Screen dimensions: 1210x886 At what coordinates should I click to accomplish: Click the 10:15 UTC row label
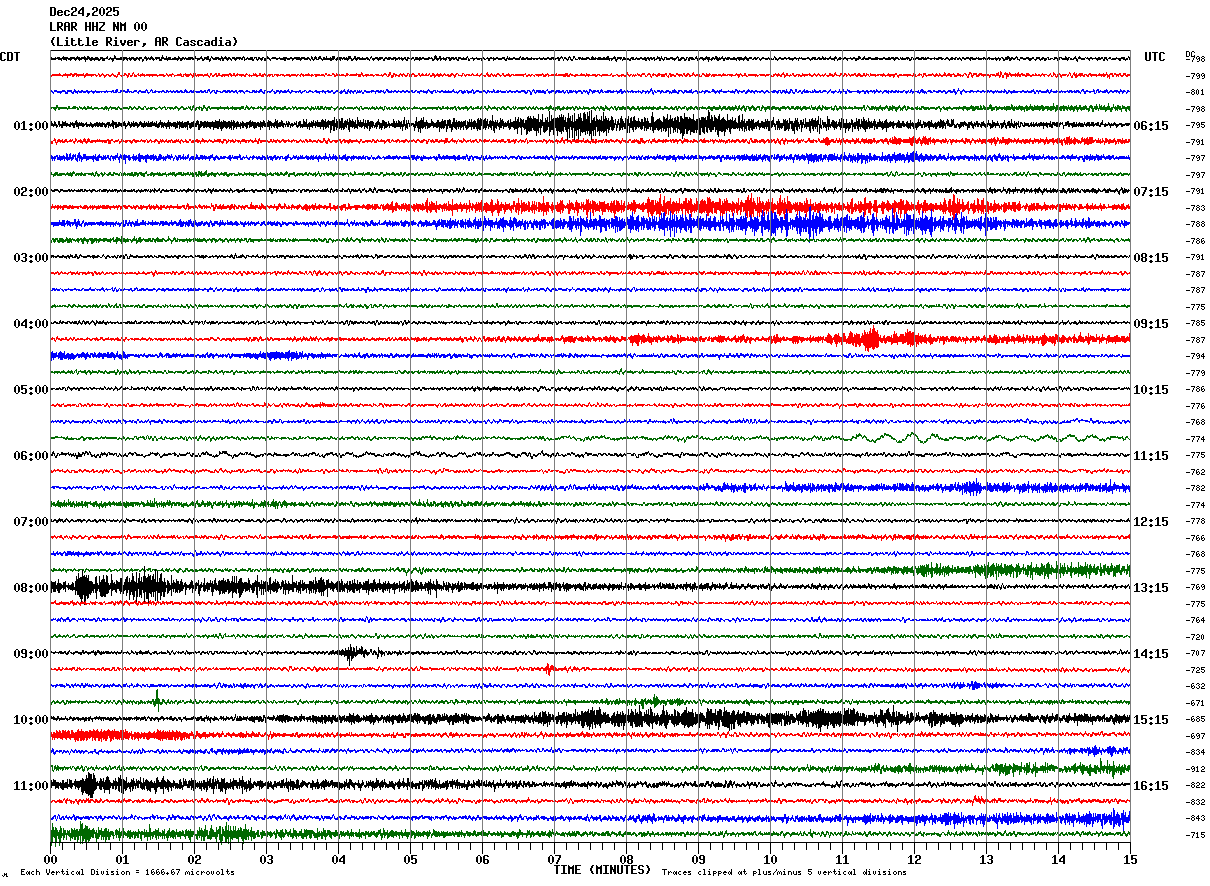[1152, 390]
